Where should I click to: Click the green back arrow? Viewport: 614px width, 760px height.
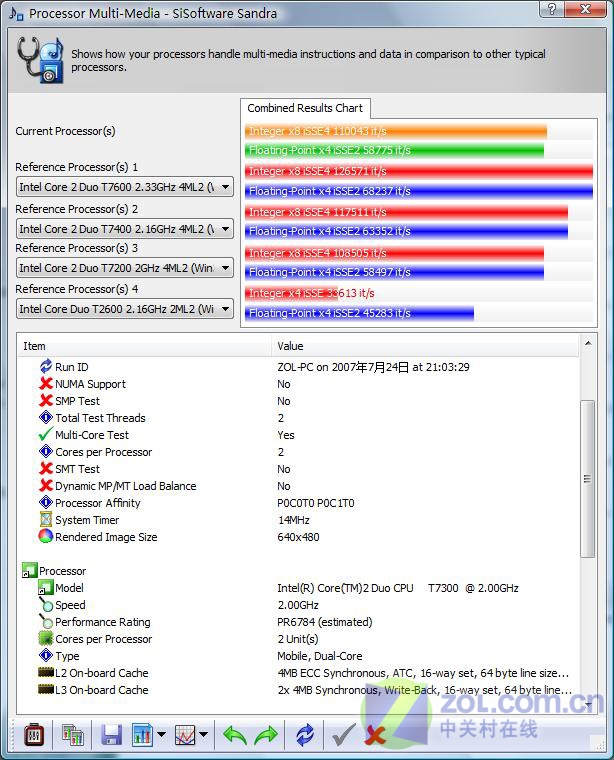235,735
